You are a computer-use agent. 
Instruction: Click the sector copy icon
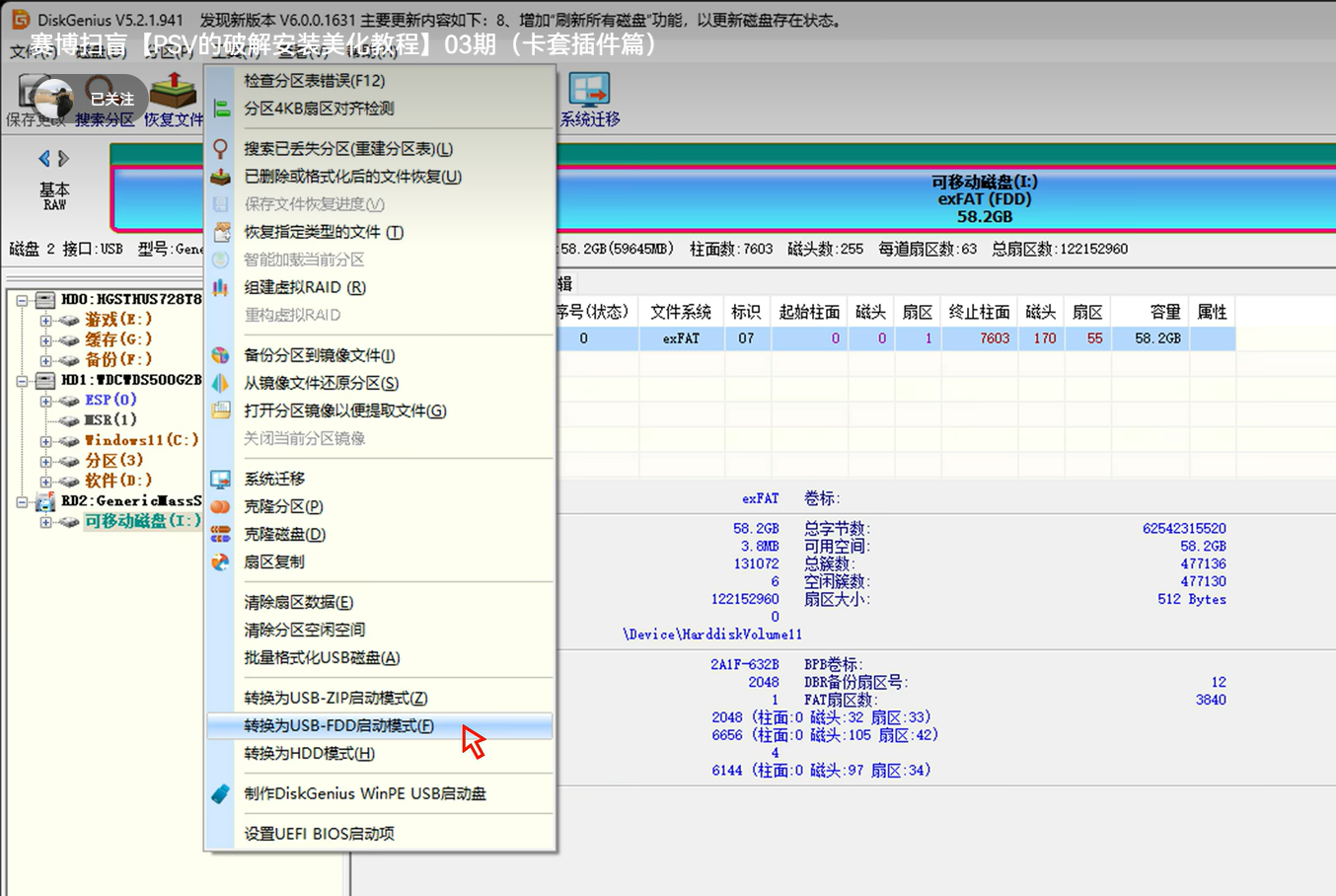click(x=221, y=561)
